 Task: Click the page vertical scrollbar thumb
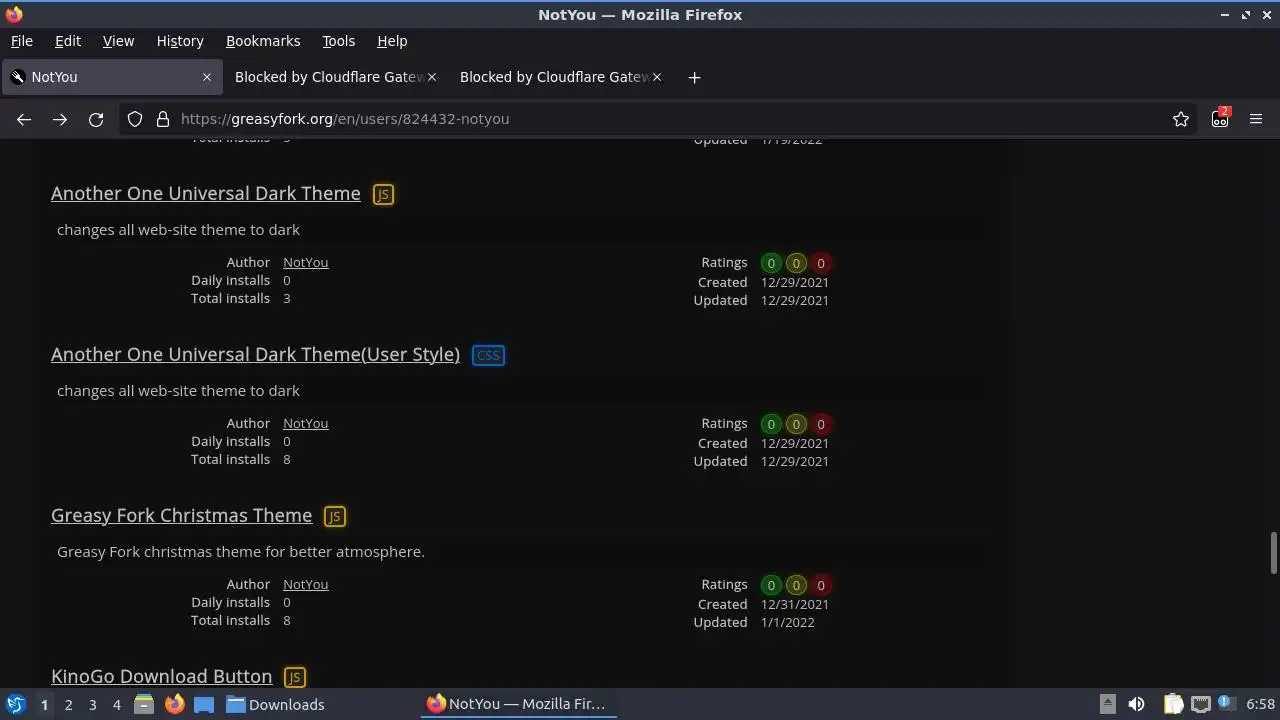click(x=1273, y=553)
